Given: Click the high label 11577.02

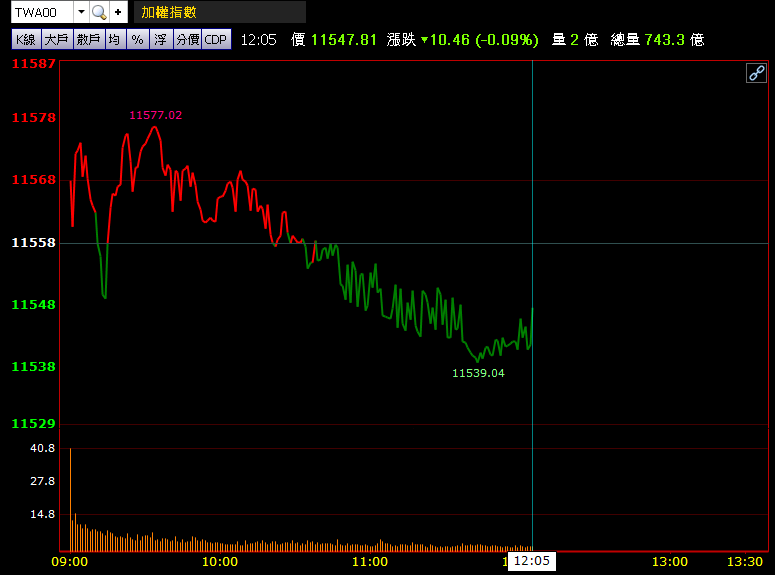Looking at the screenshot, I should (x=156, y=115).
